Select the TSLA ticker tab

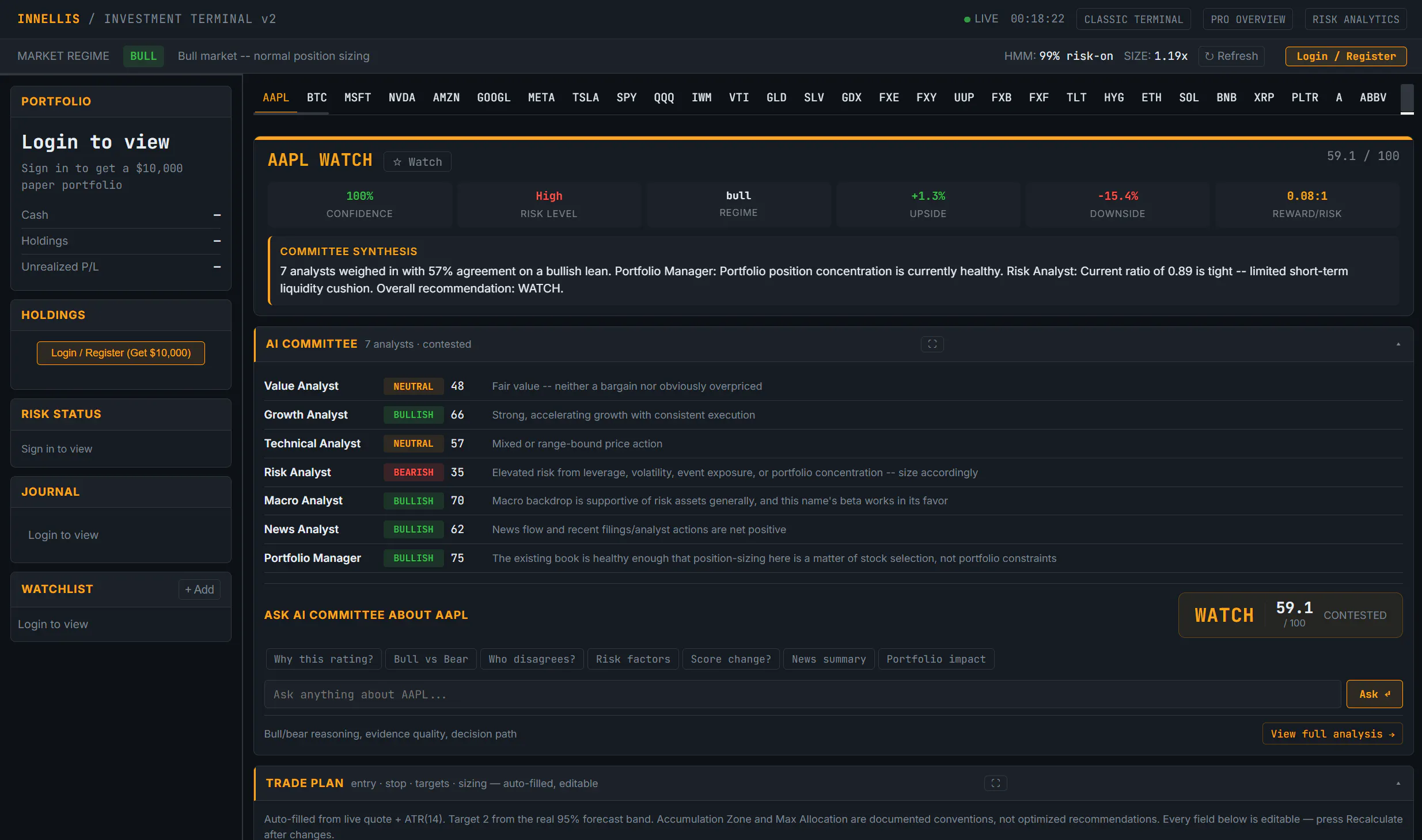[x=586, y=98]
